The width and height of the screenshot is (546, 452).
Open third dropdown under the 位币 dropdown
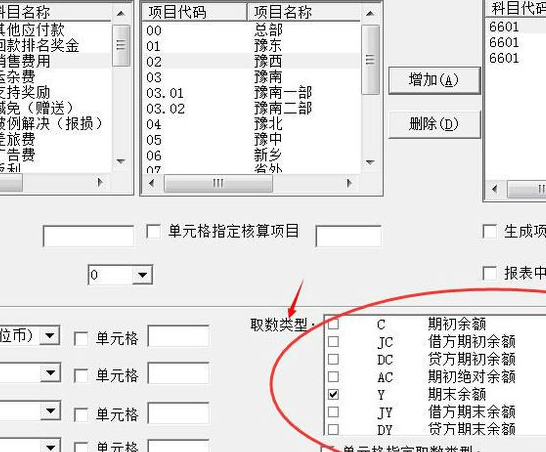(x=50, y=411)
